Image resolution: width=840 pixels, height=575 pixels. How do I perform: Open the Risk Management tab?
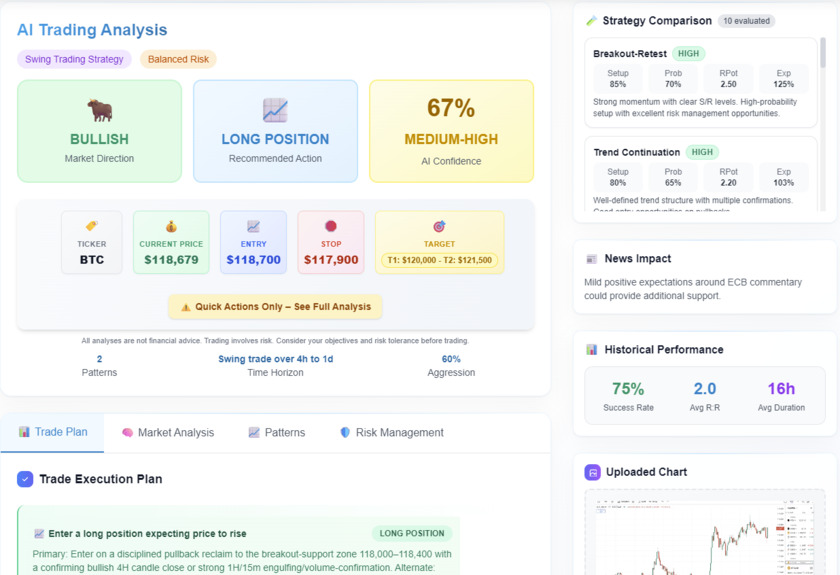coord(391,432)
